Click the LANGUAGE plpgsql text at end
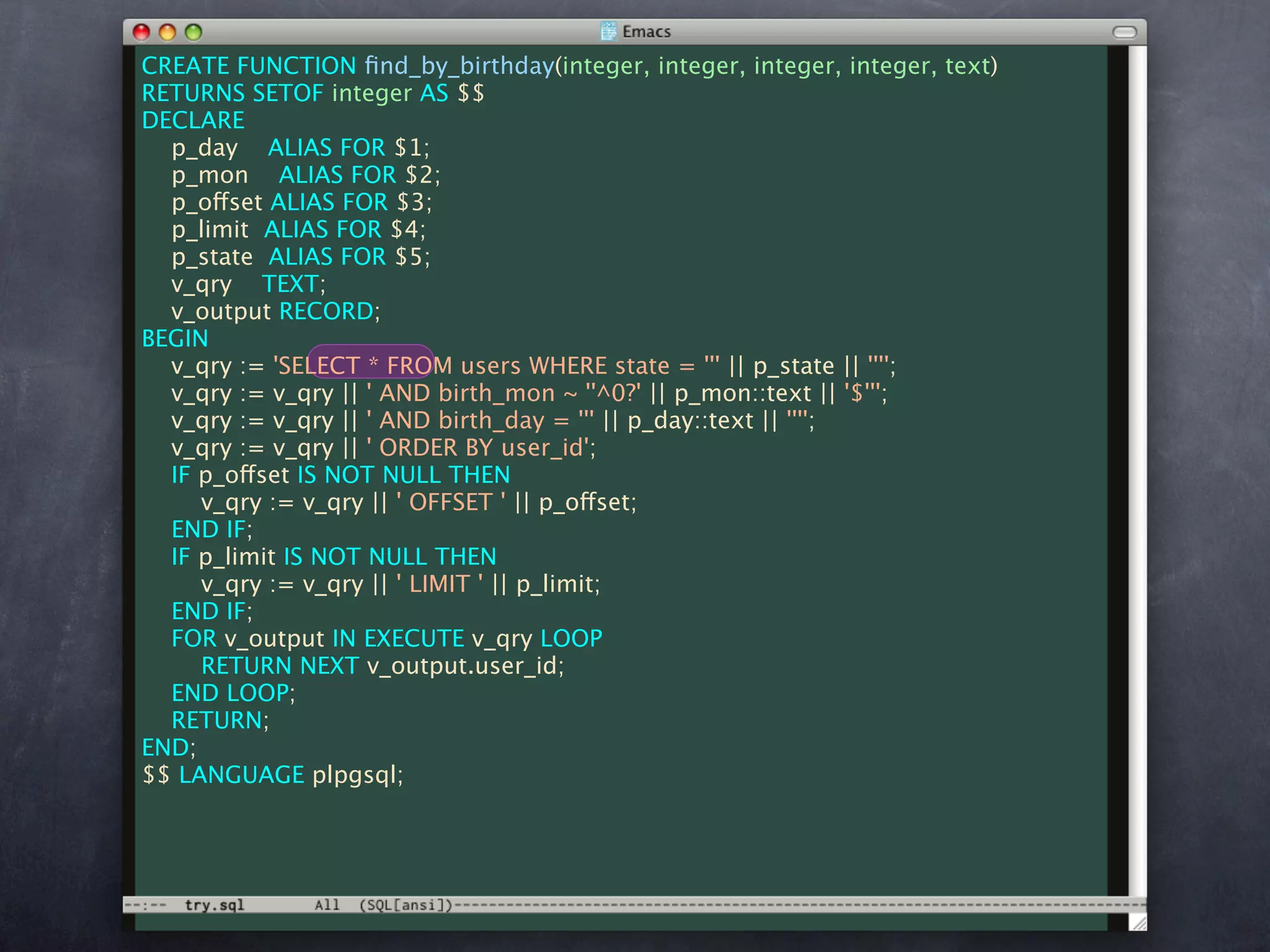The image size is (1270, 952). (x=290, y=775)
